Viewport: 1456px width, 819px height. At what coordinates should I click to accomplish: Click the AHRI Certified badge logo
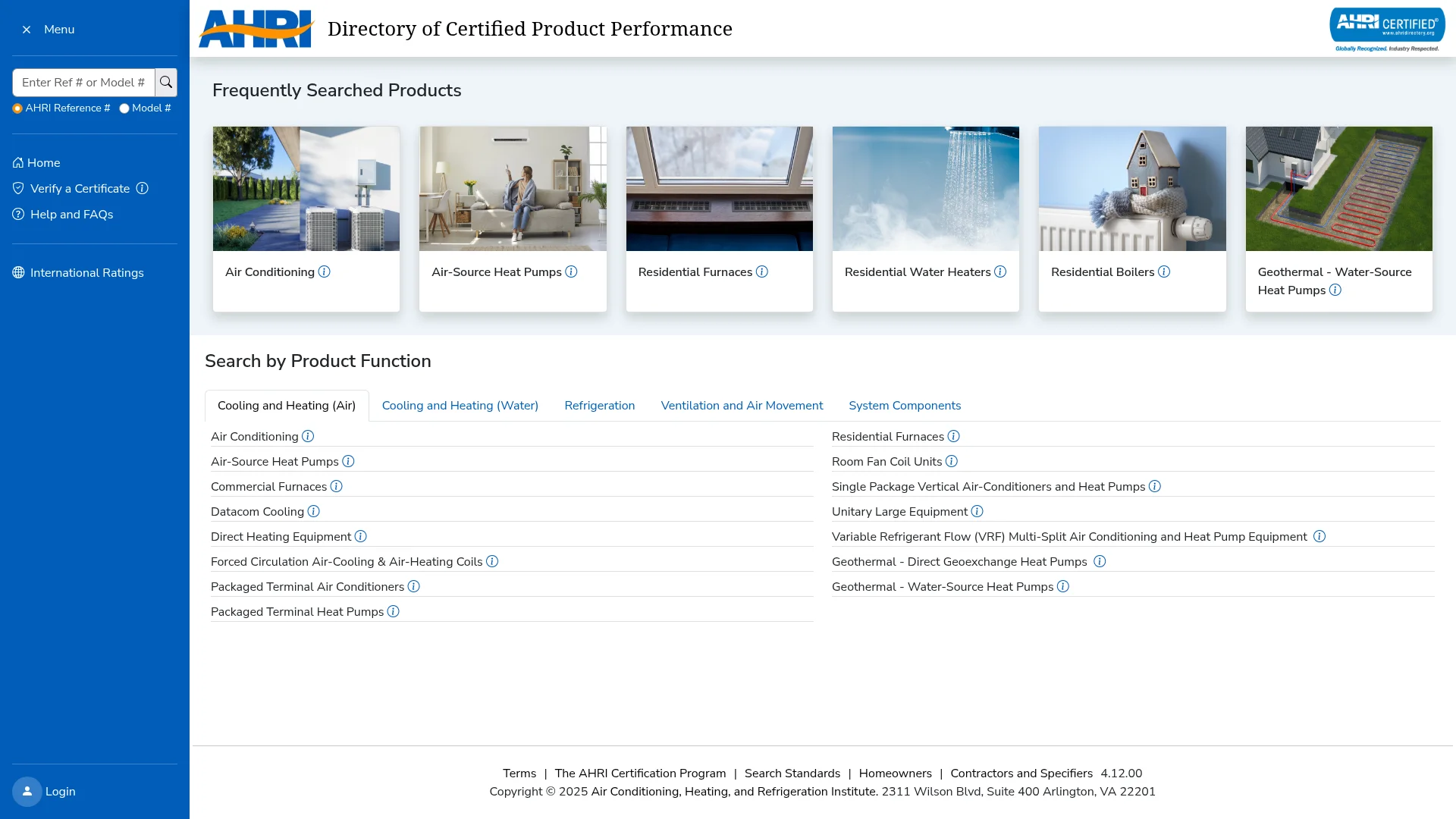(x=1387, y=30)
